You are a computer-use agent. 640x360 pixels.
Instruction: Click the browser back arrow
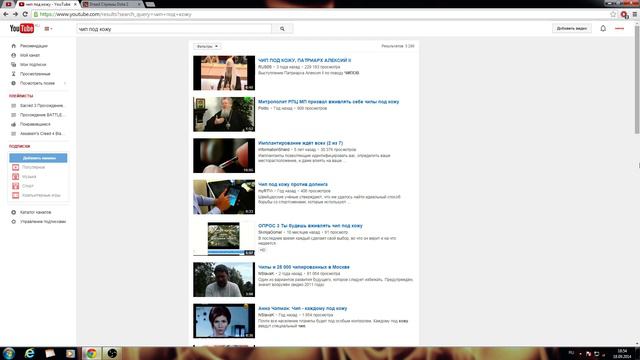pos(6,14)
